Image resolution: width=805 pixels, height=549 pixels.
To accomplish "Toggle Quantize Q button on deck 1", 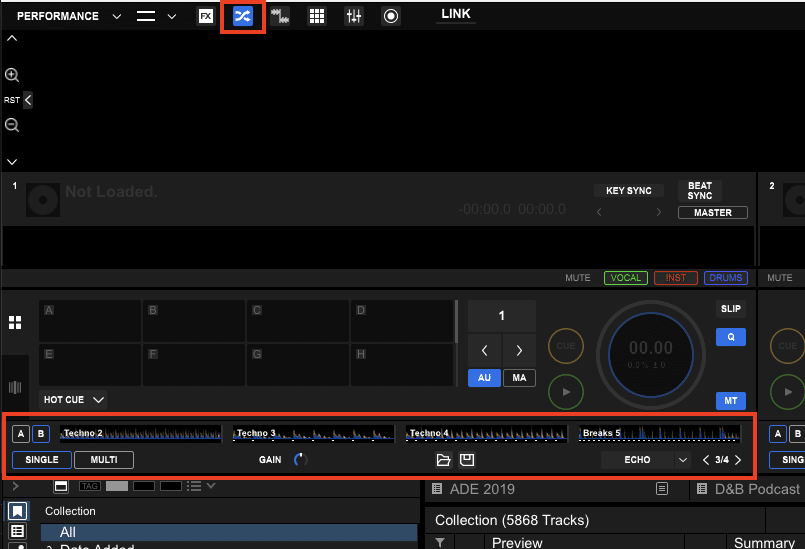I will pos(731,337).
